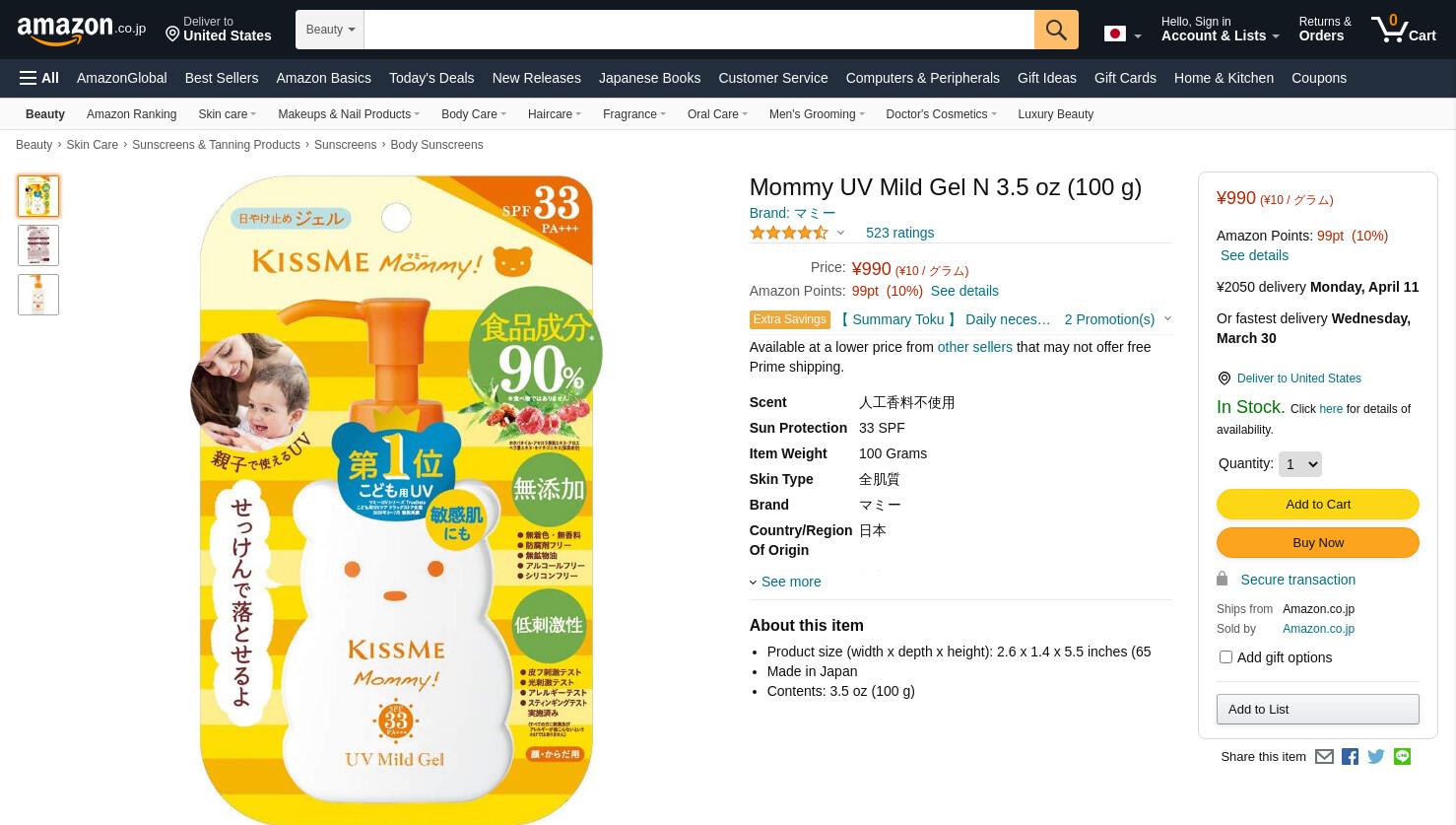Click the orange search magnifier button

pos(1056,30)
